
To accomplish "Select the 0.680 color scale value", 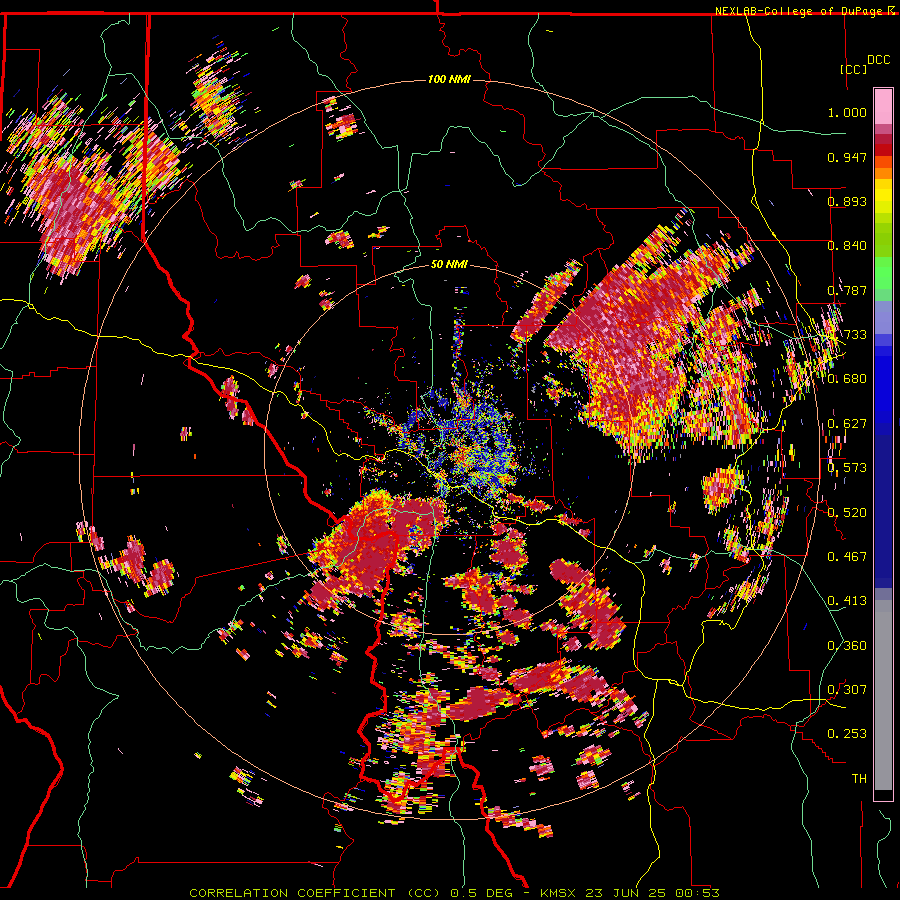I will point(847,379).
